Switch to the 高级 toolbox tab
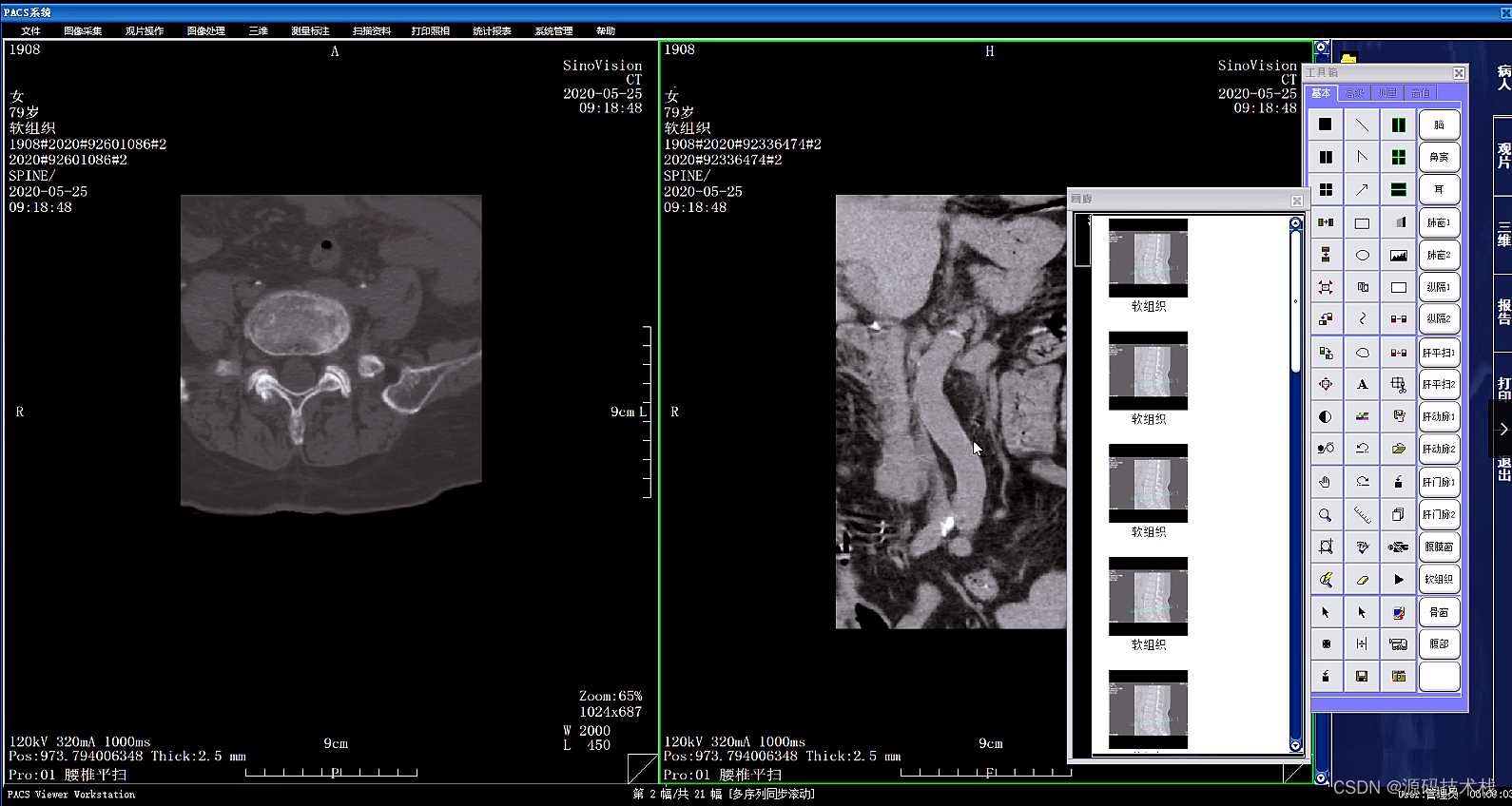 pyautogui.click(x=1354, y=93)
